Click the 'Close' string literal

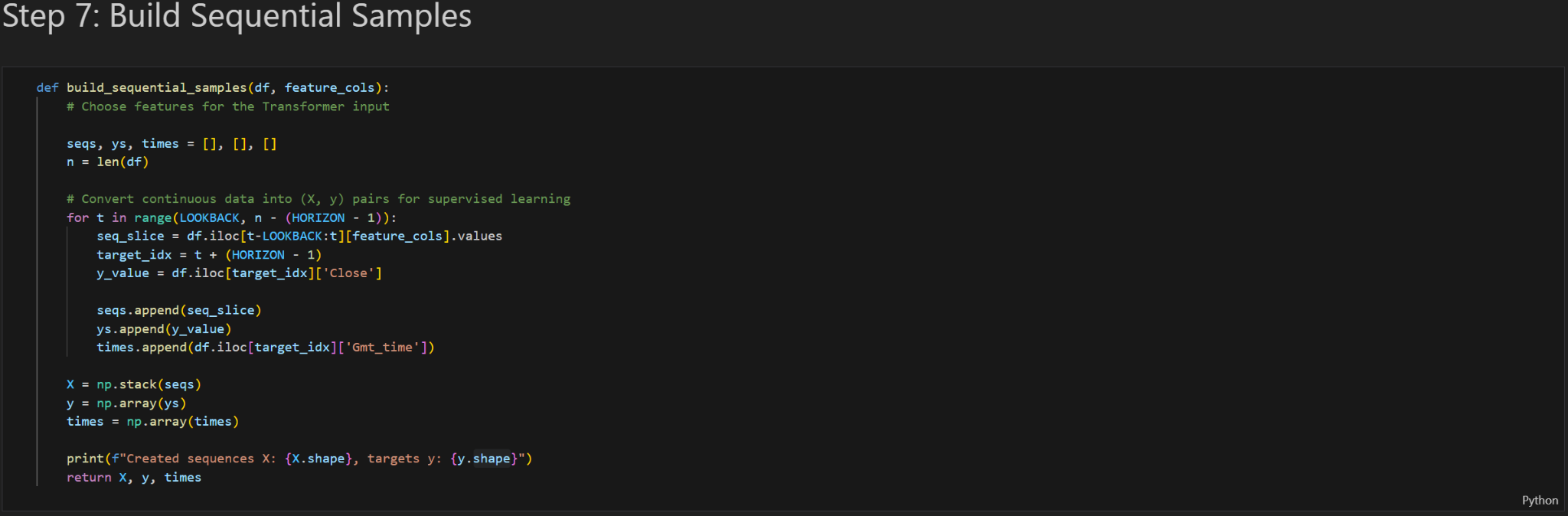tap(348, 273)
